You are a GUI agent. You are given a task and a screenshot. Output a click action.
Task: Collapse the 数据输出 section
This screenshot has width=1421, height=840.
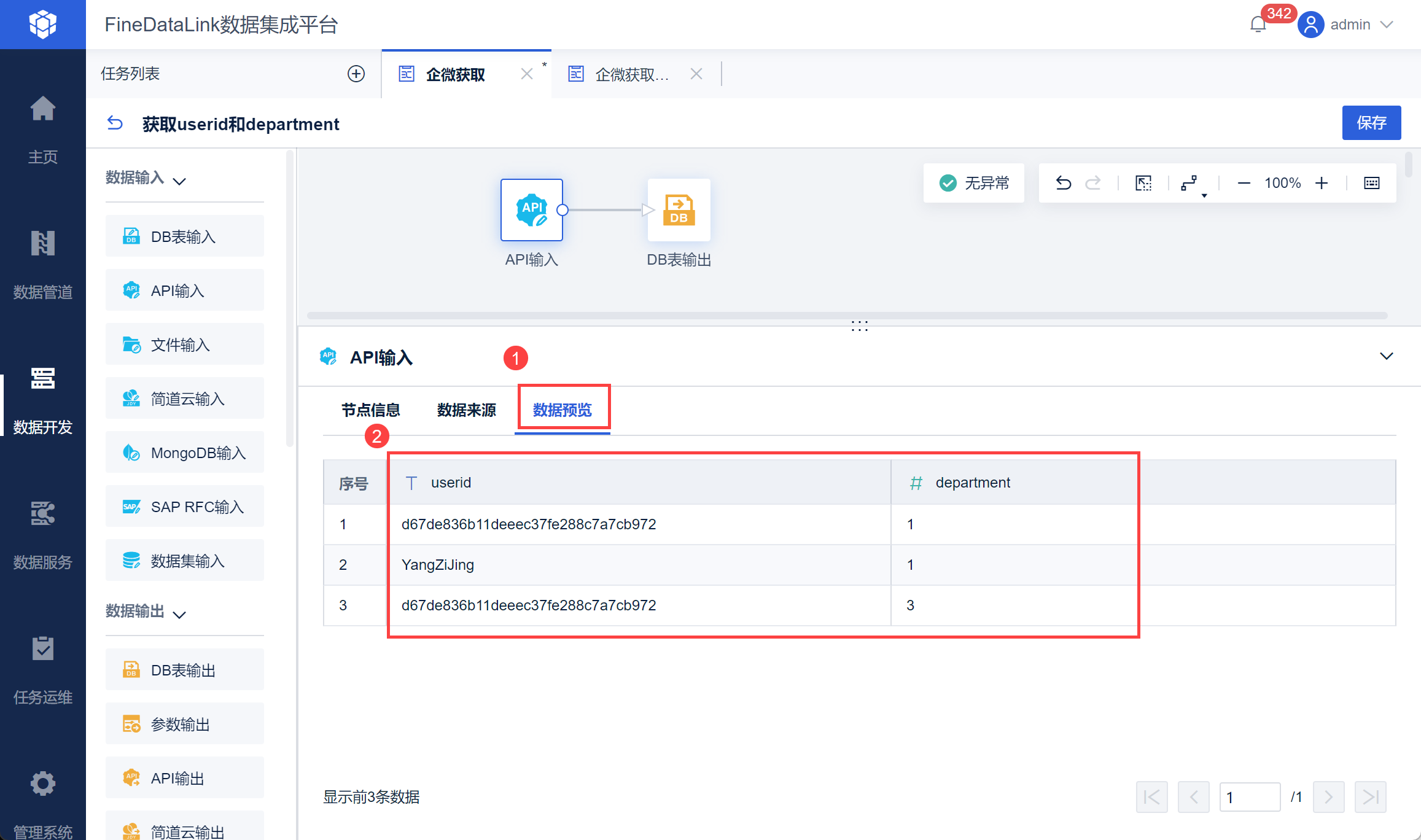(179, 614)
